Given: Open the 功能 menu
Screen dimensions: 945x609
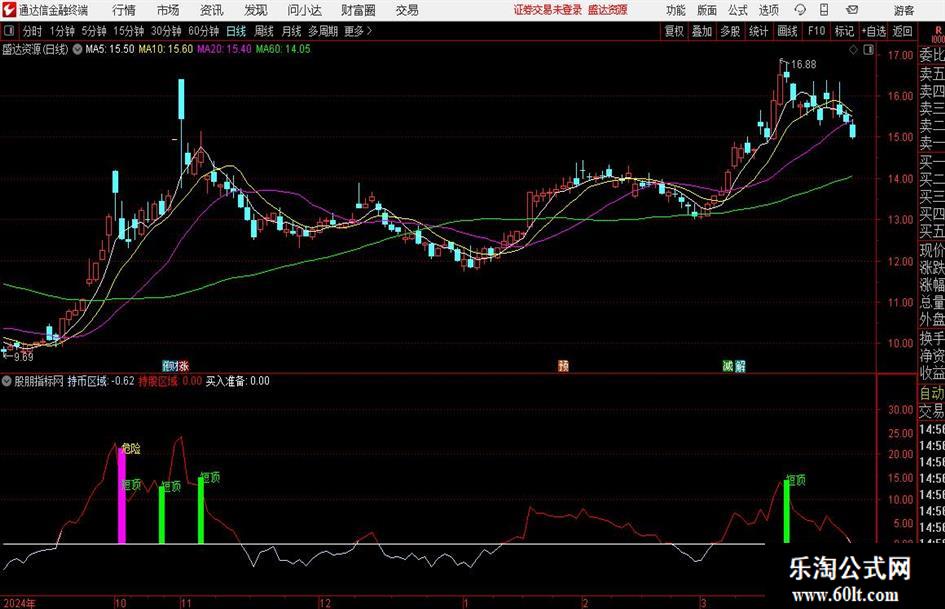Looking at the screenshot, I should [676, 10].
